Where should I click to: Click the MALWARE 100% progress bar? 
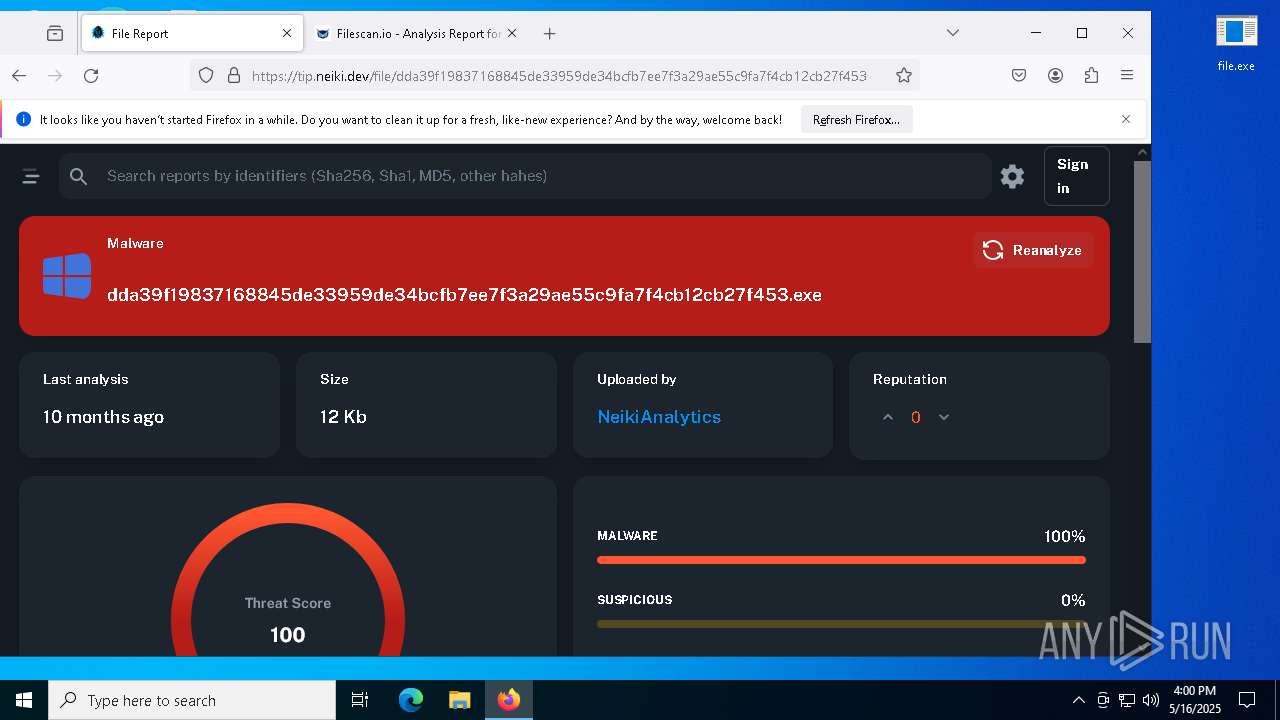pos(841,560)
